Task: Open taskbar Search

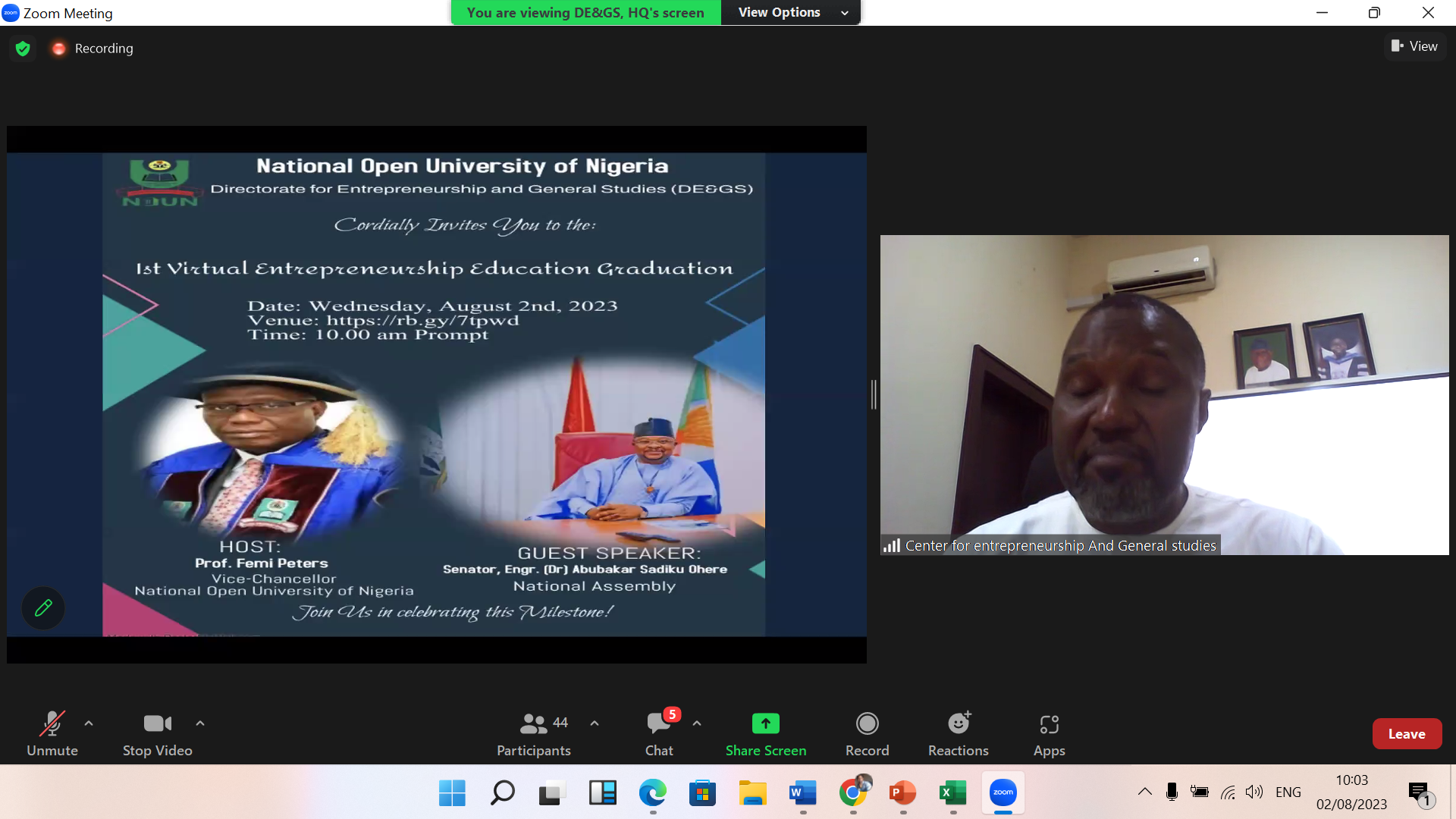Action: (x=502, y=793)
